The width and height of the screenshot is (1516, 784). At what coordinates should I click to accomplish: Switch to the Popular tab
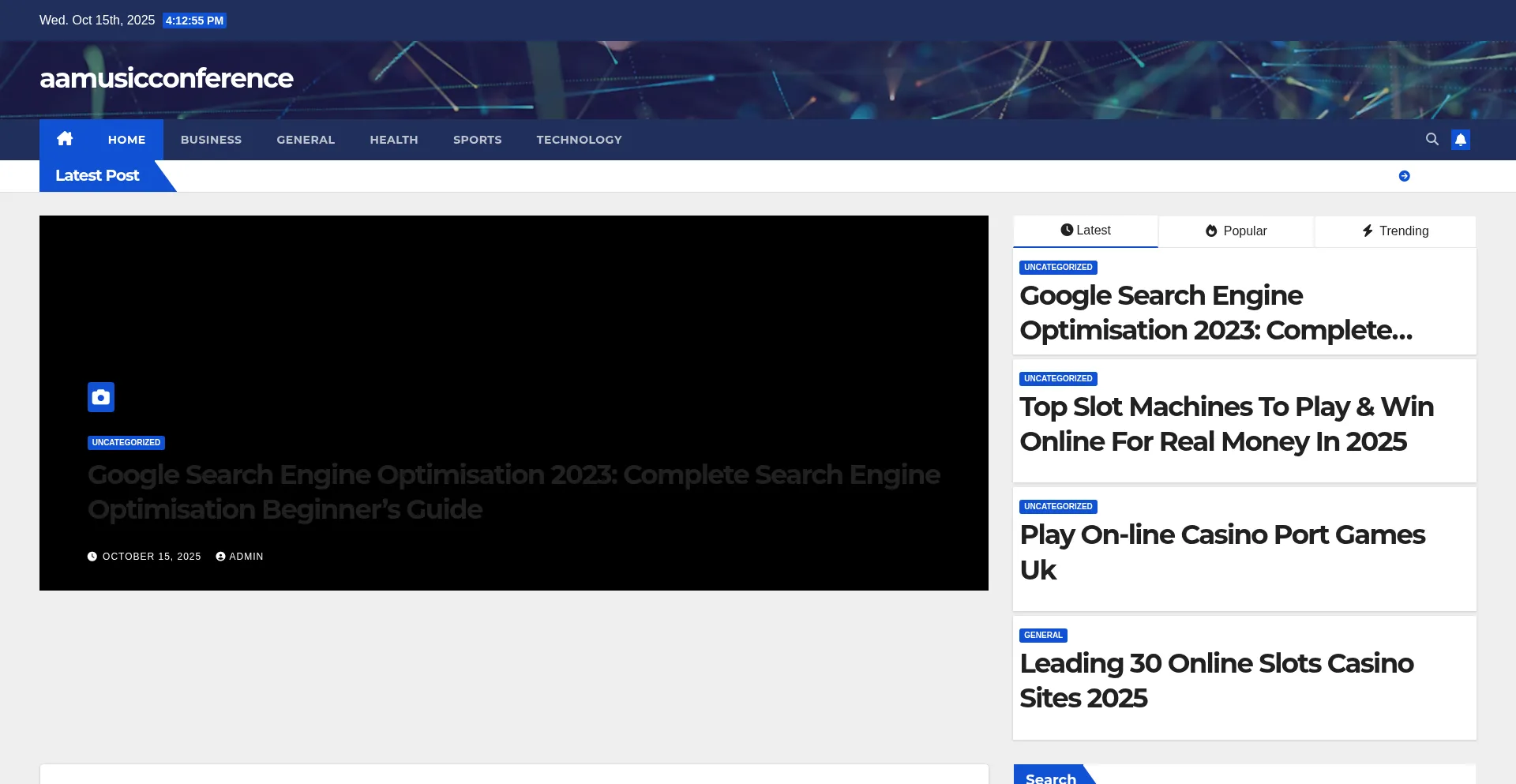pos(1236,231)
